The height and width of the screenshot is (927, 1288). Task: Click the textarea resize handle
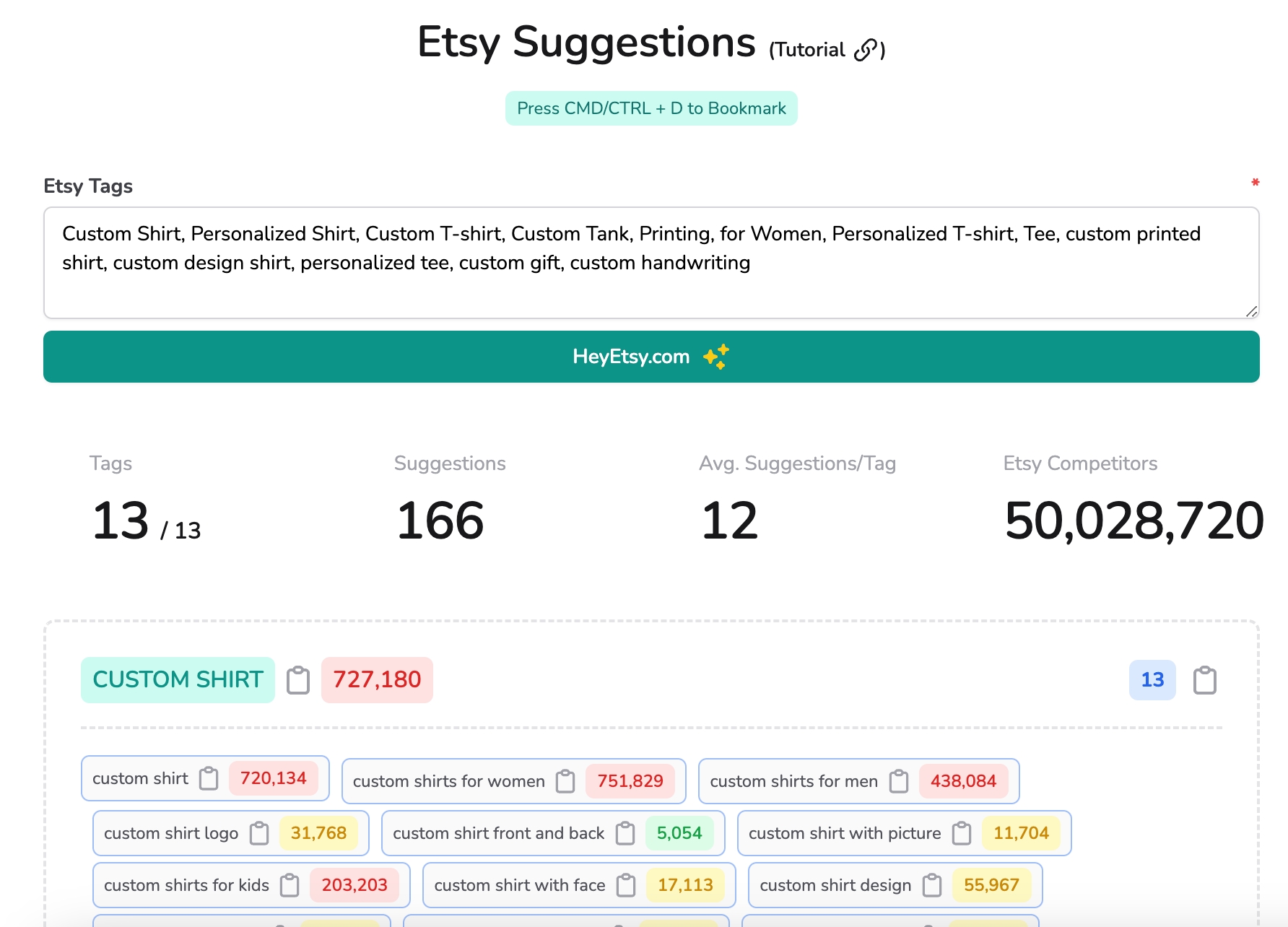tap(1251, 311)
